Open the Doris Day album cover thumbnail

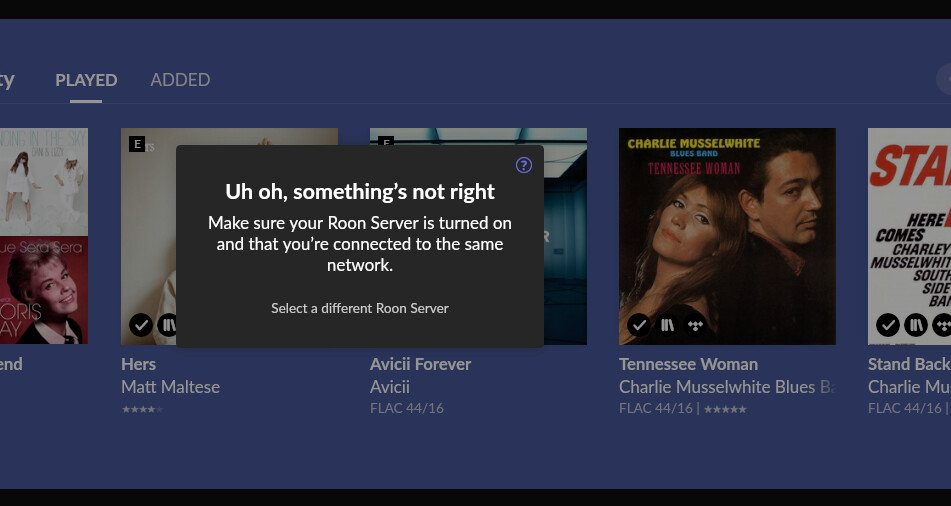(x=44, y=290)
